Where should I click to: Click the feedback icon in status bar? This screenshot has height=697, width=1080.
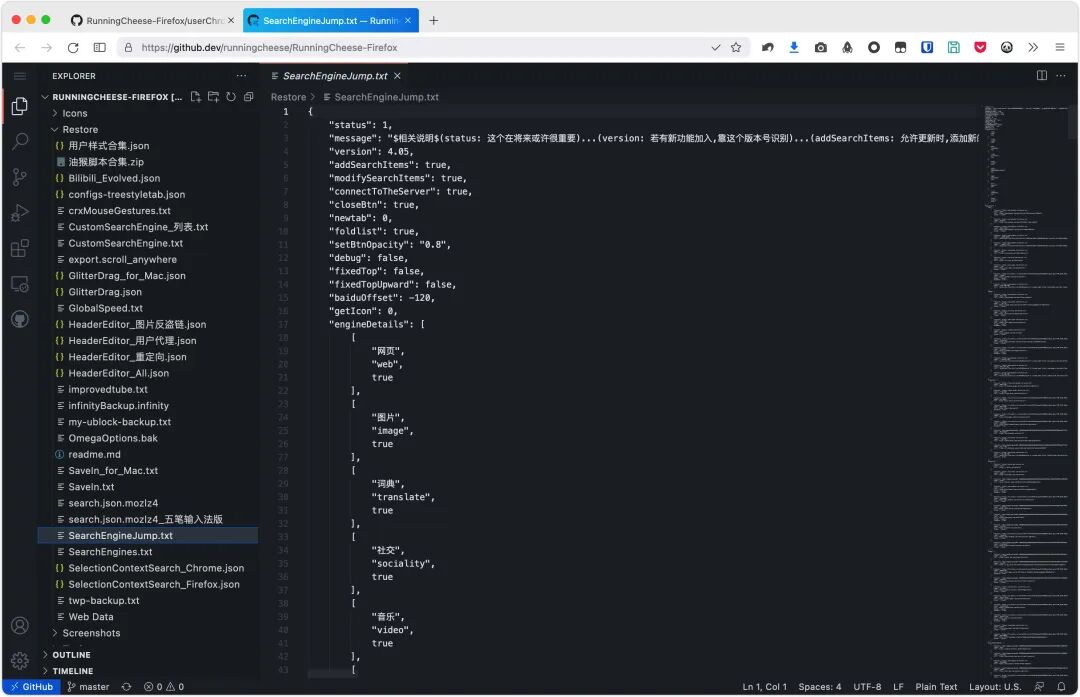tap(1039, 687)
